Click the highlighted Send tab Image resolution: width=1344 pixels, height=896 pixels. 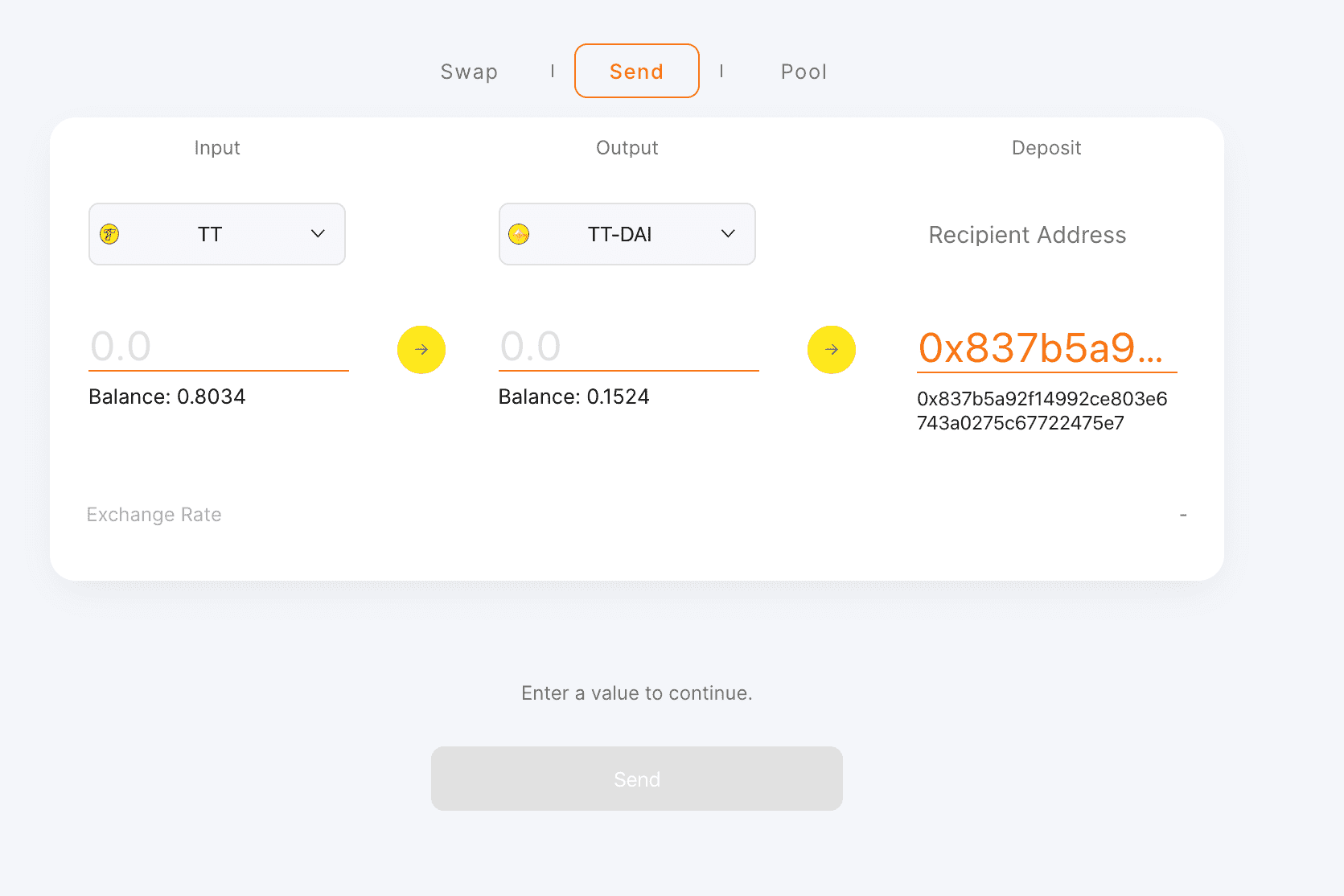coord(636,71)
